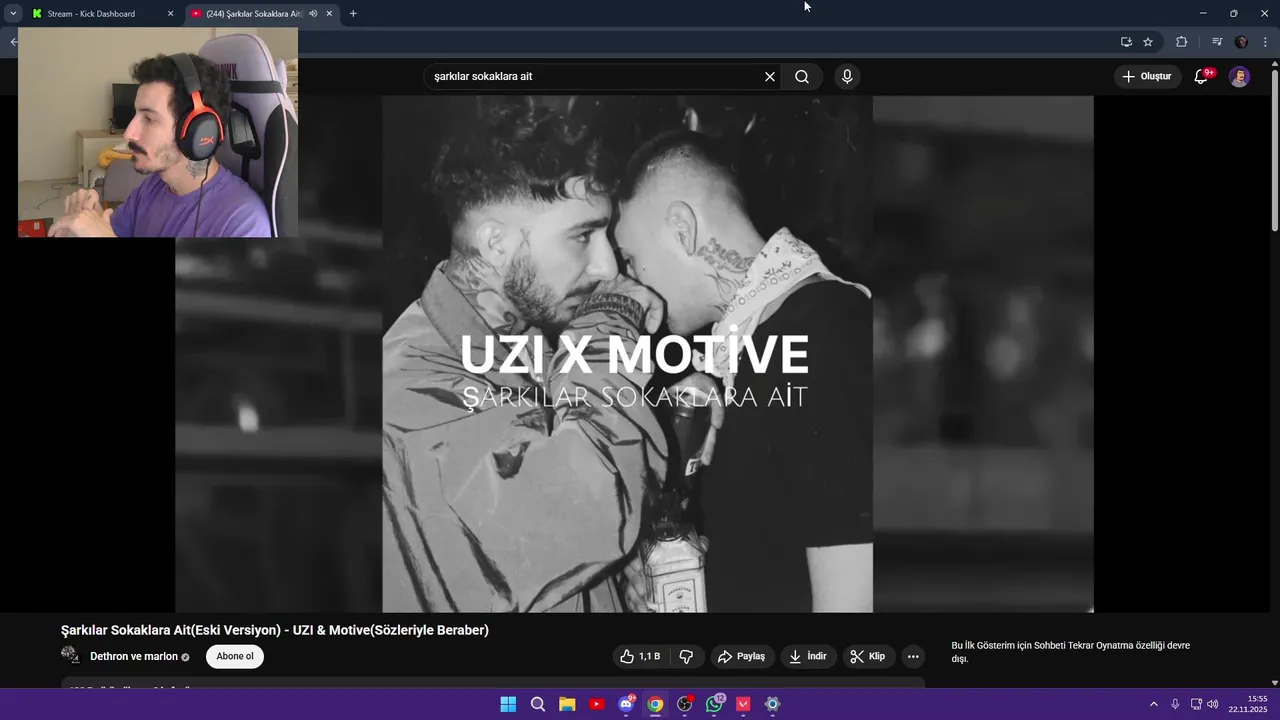The width and height of the screenshot is (1280, 720).
Task: Open the Settings gear taskbar icon
Action: tap(772, 704)
